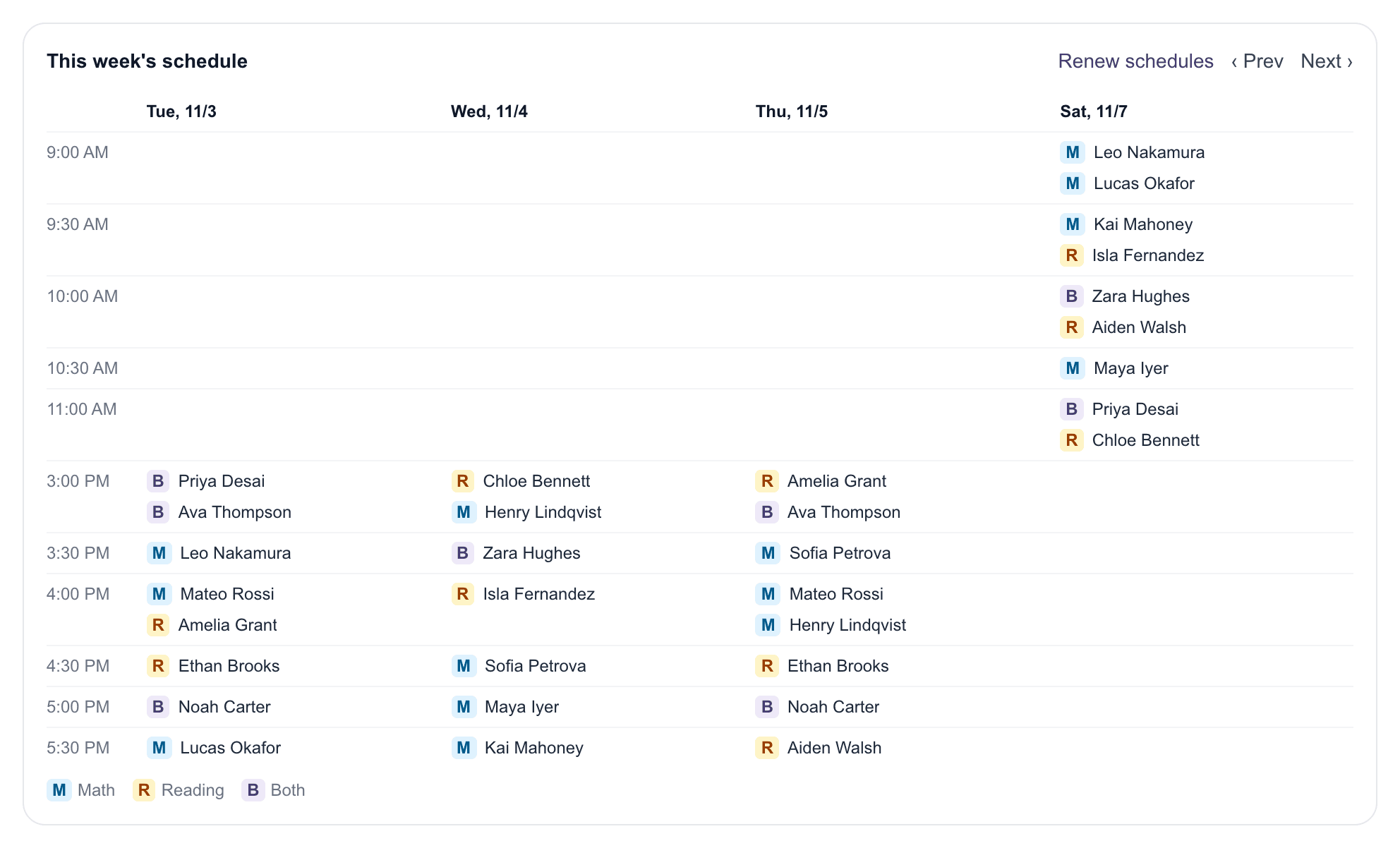Open Henry Lindqvist's Thursday 4:00 PM session

[847, 625]
